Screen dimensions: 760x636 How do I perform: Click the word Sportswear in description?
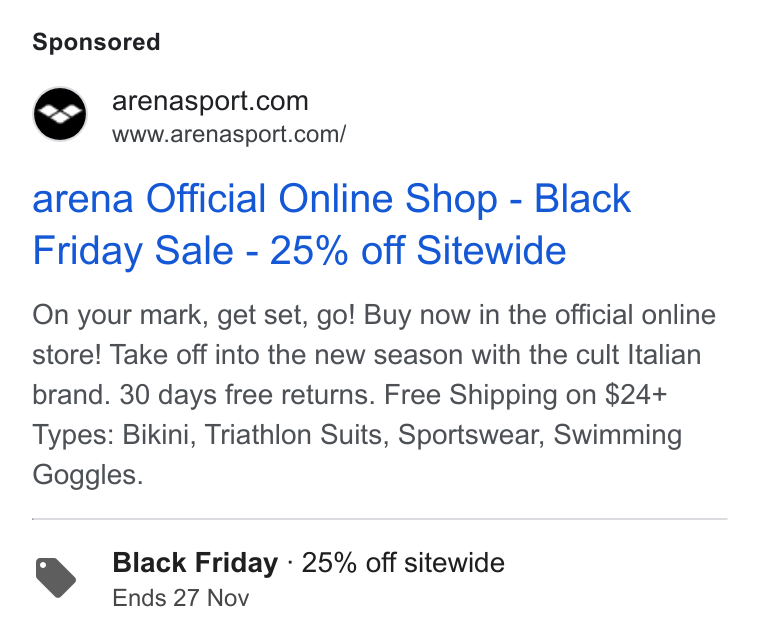click(x=471, y=435)
